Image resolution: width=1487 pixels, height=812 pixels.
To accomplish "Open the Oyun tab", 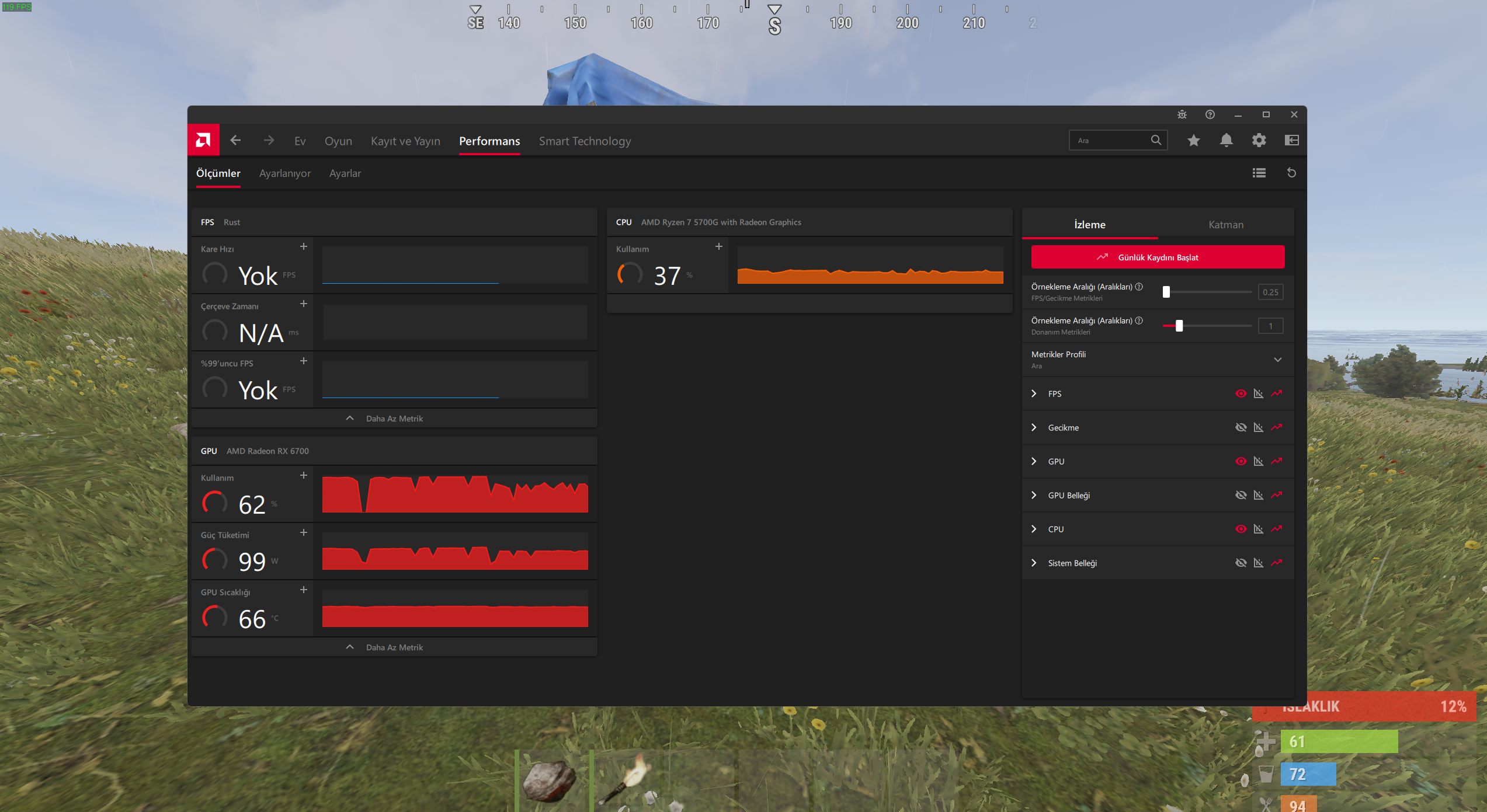I will coord(338,141).
